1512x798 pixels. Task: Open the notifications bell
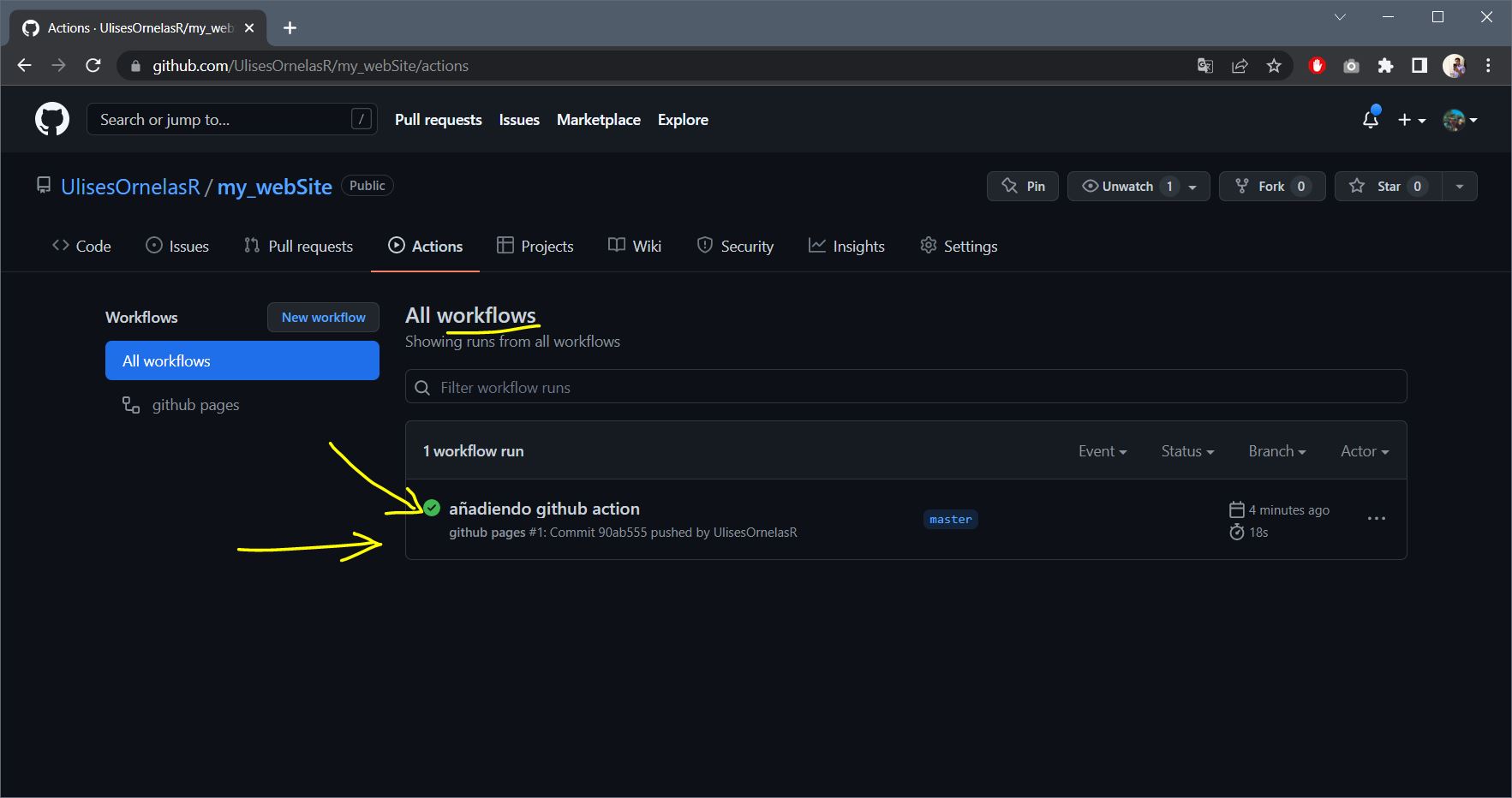pos(1371,119)
